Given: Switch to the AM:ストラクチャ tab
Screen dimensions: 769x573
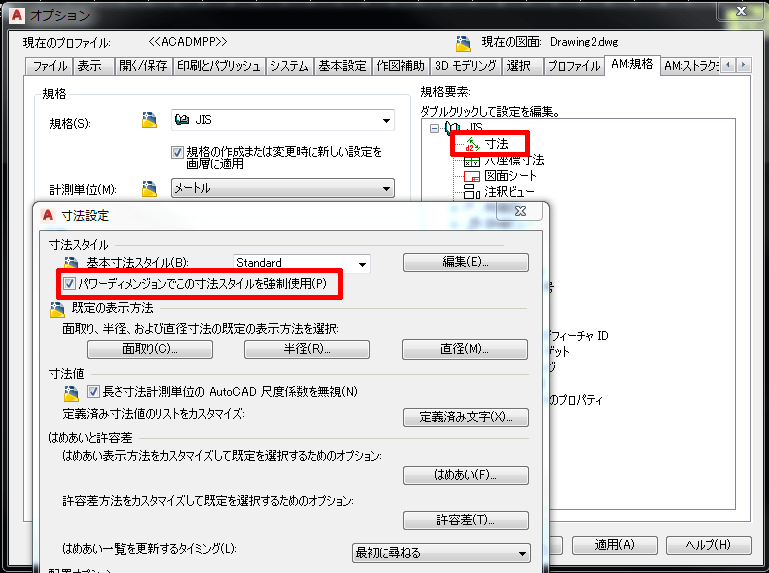Looking at the screenshot, I should (691, 66).
